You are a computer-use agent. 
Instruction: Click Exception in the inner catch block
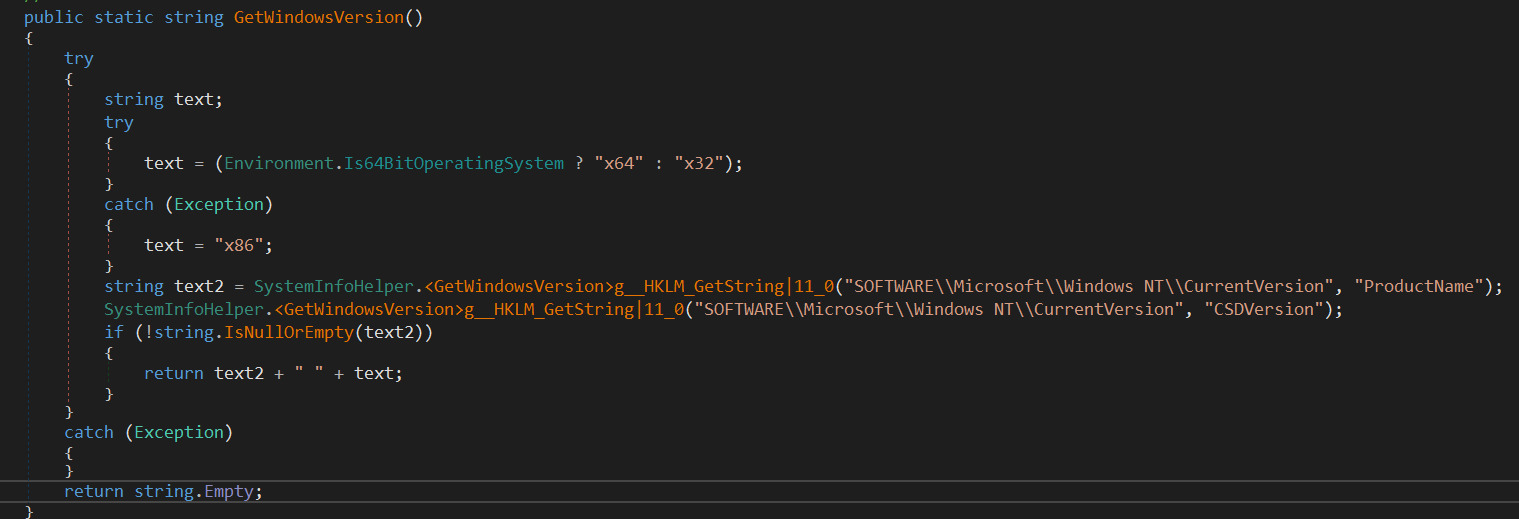click(218, 204)
